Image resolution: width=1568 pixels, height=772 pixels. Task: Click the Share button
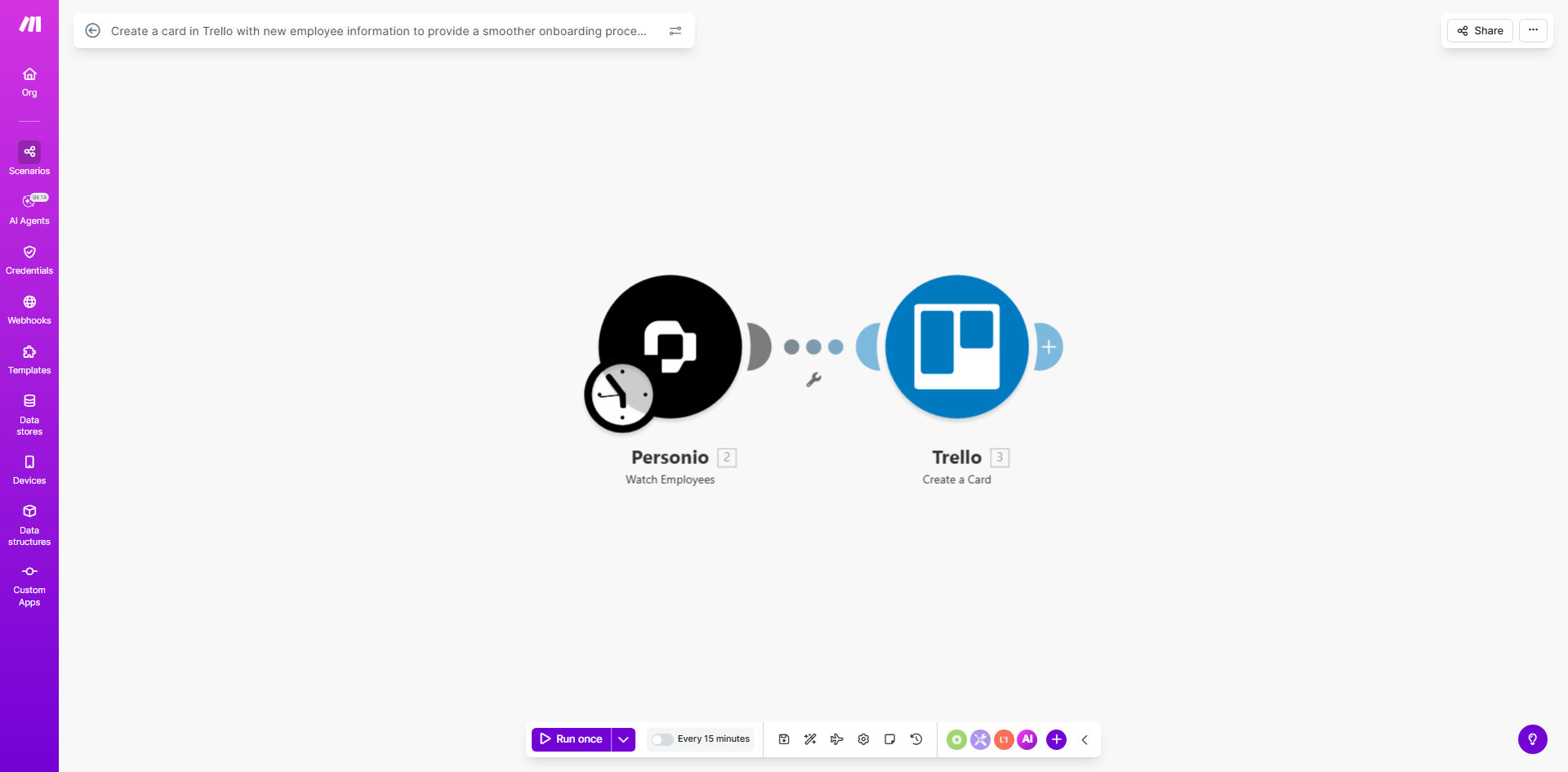(x=1480, y=30)
